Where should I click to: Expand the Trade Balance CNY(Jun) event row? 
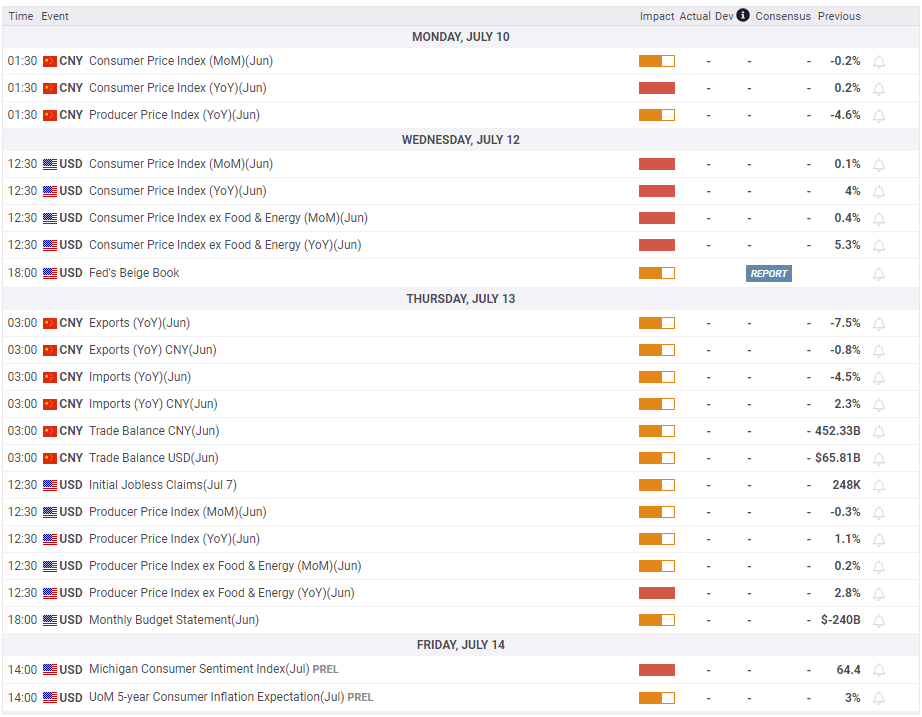pyautogui.click(x=153, y=431)
